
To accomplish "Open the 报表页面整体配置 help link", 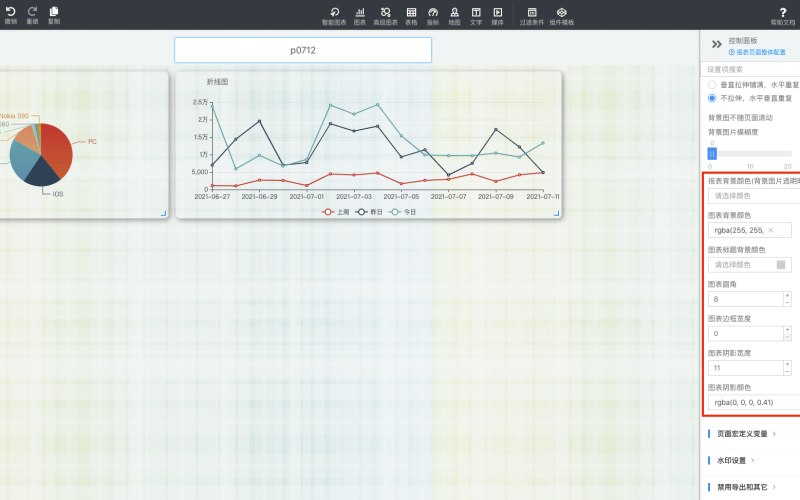I will (757, 52).
